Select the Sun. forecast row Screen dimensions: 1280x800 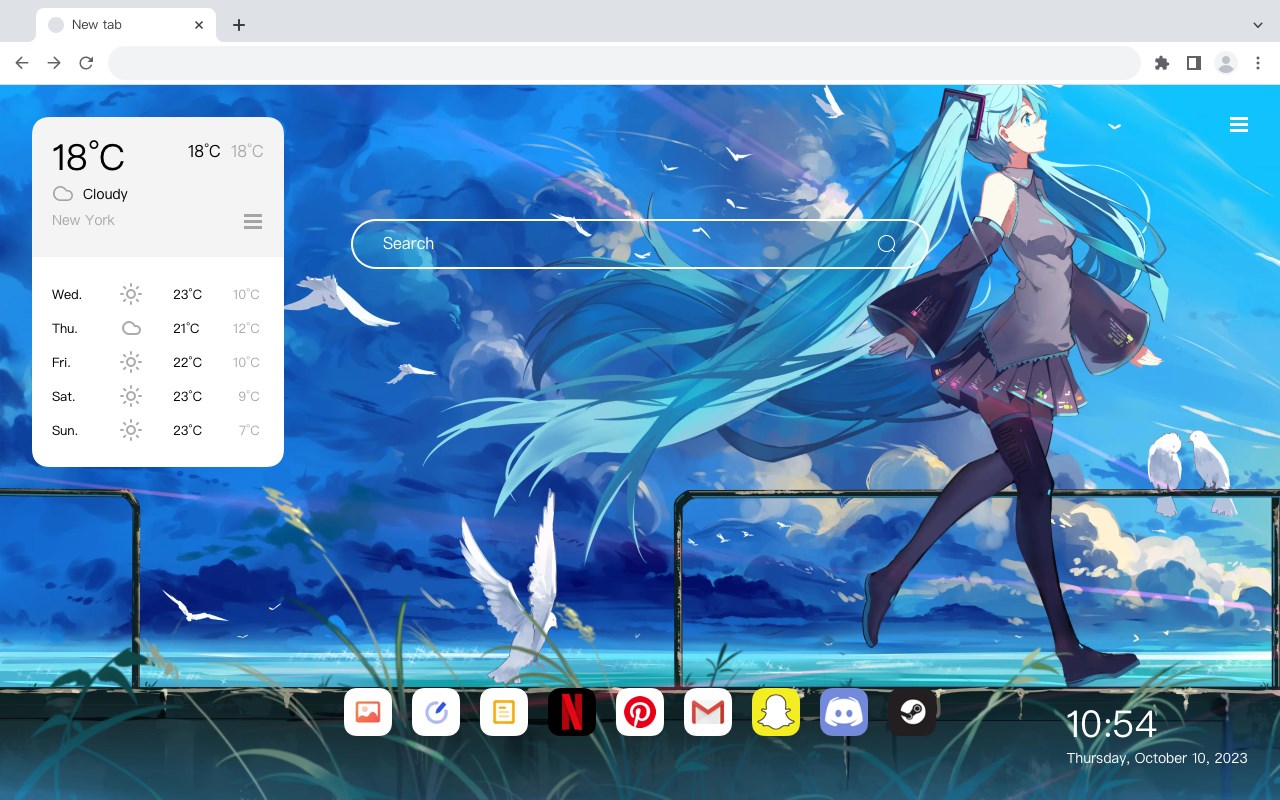[157, 430]
